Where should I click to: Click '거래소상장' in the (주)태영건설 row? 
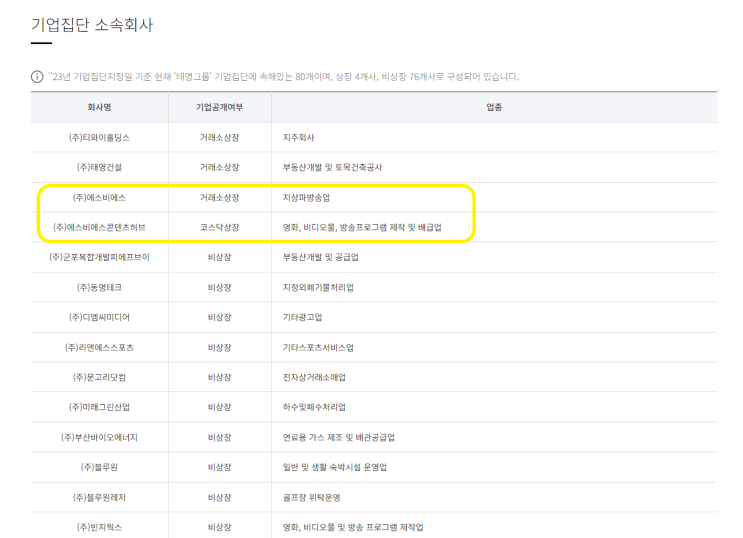point(219,167)
